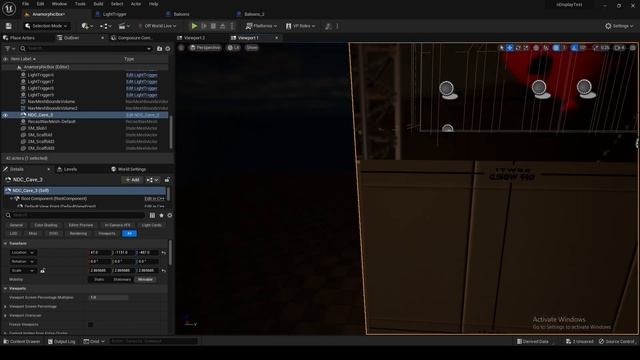Filter Details by the All category

coord(129,233)
